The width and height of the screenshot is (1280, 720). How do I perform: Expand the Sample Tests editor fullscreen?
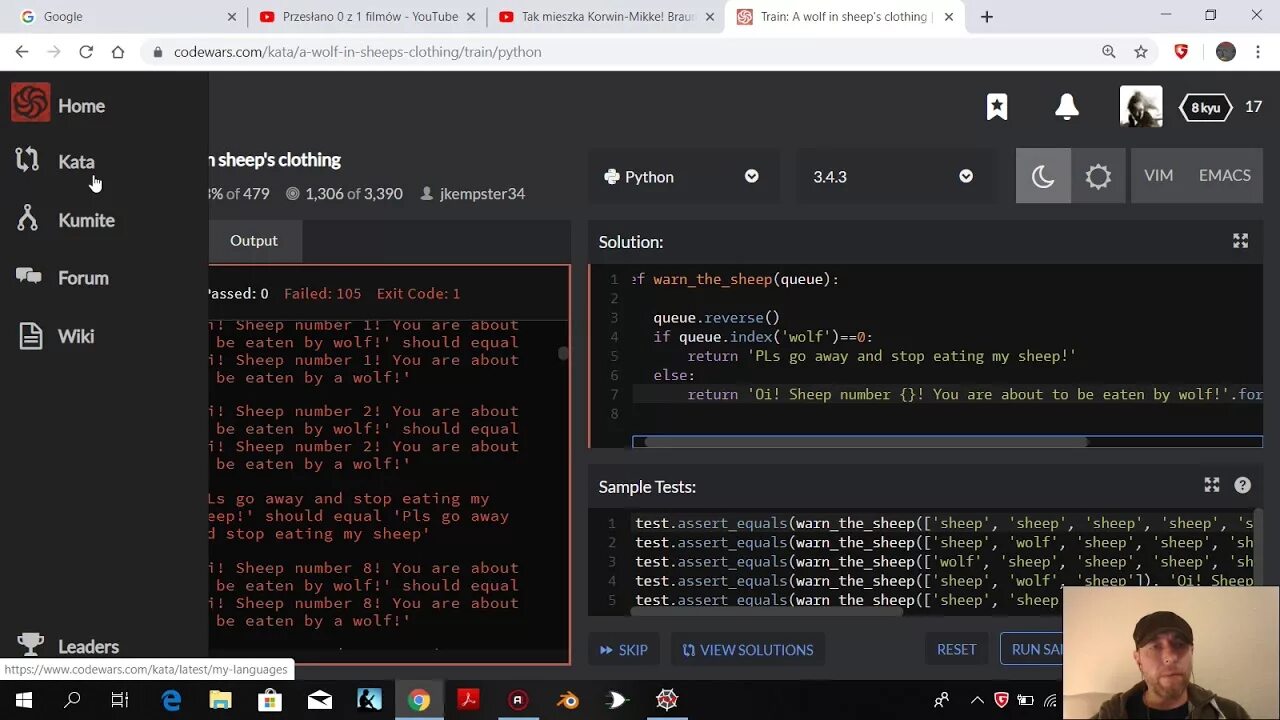click(x=1212, y=485)
